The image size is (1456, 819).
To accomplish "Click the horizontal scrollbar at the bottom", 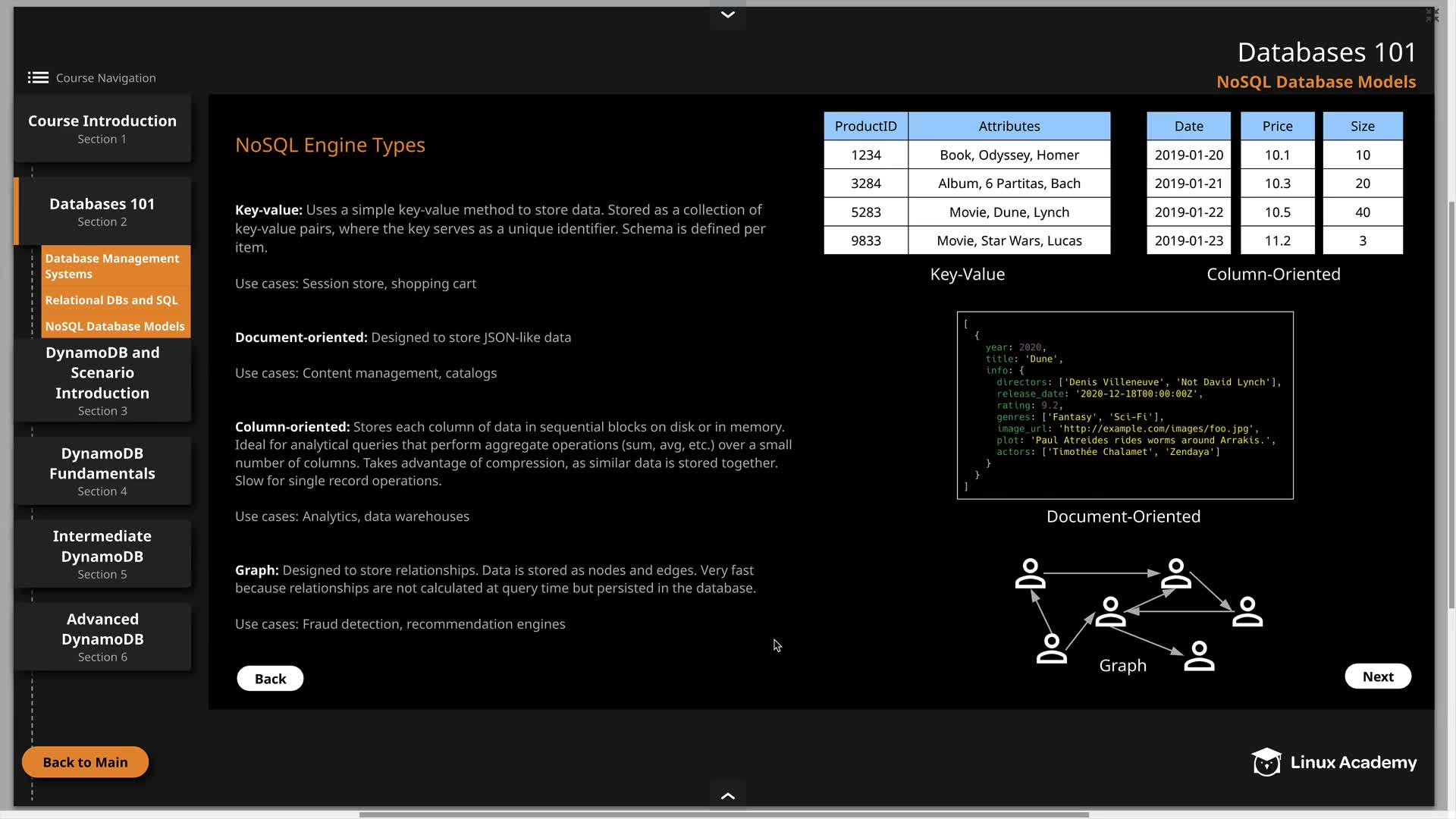I will tap(723, 814).
